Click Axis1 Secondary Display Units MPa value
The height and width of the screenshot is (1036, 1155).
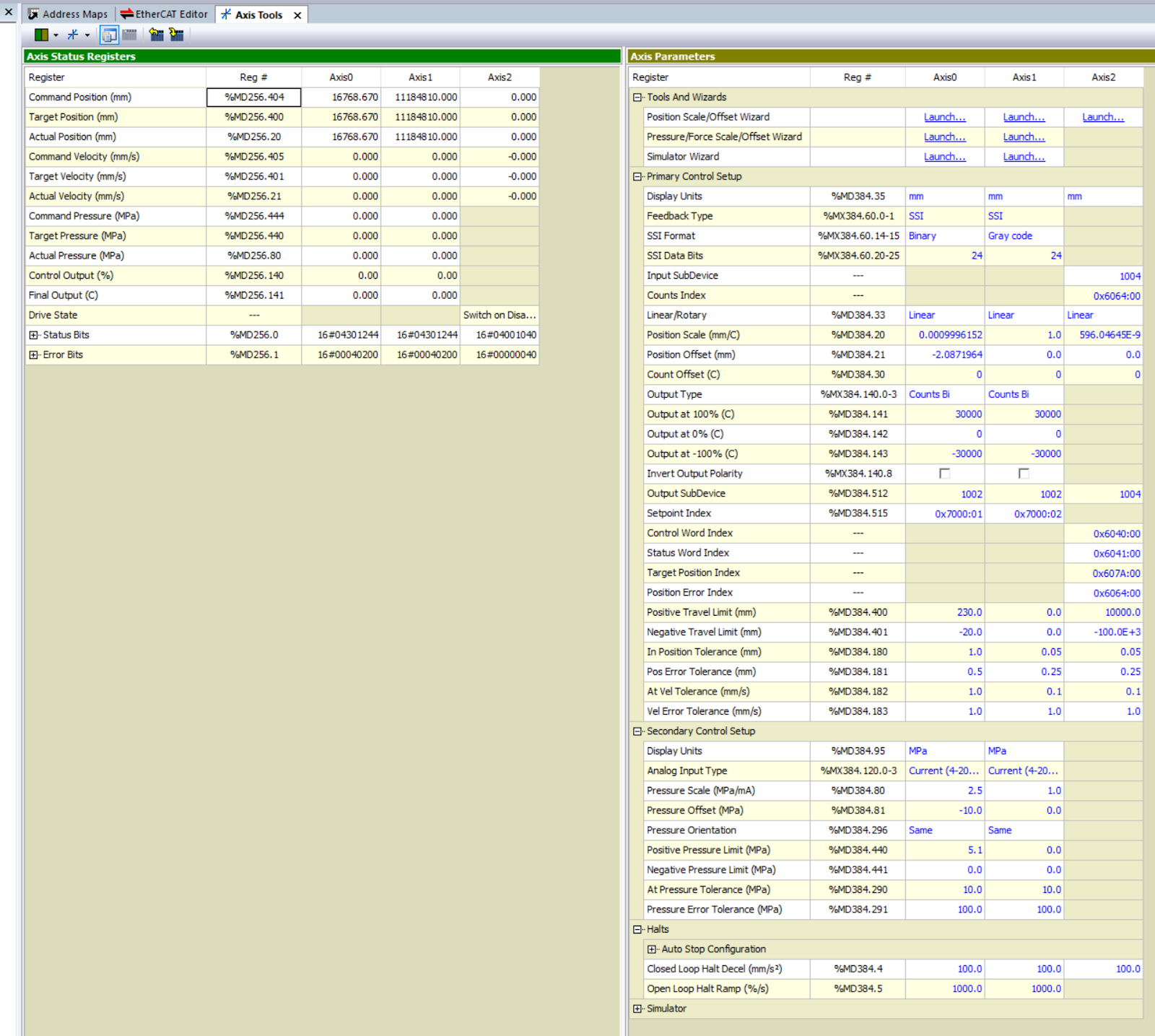click(x=1024, y=752)
